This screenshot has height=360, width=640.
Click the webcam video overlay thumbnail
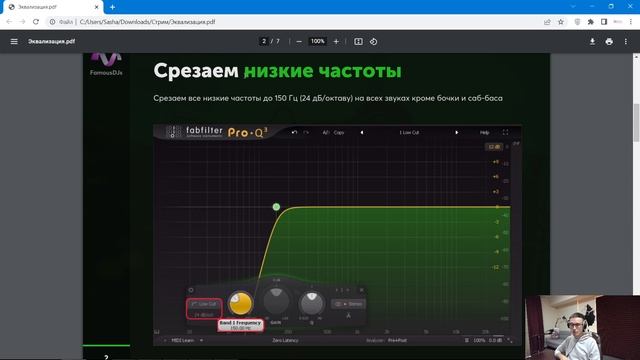[x=582, y=327]
